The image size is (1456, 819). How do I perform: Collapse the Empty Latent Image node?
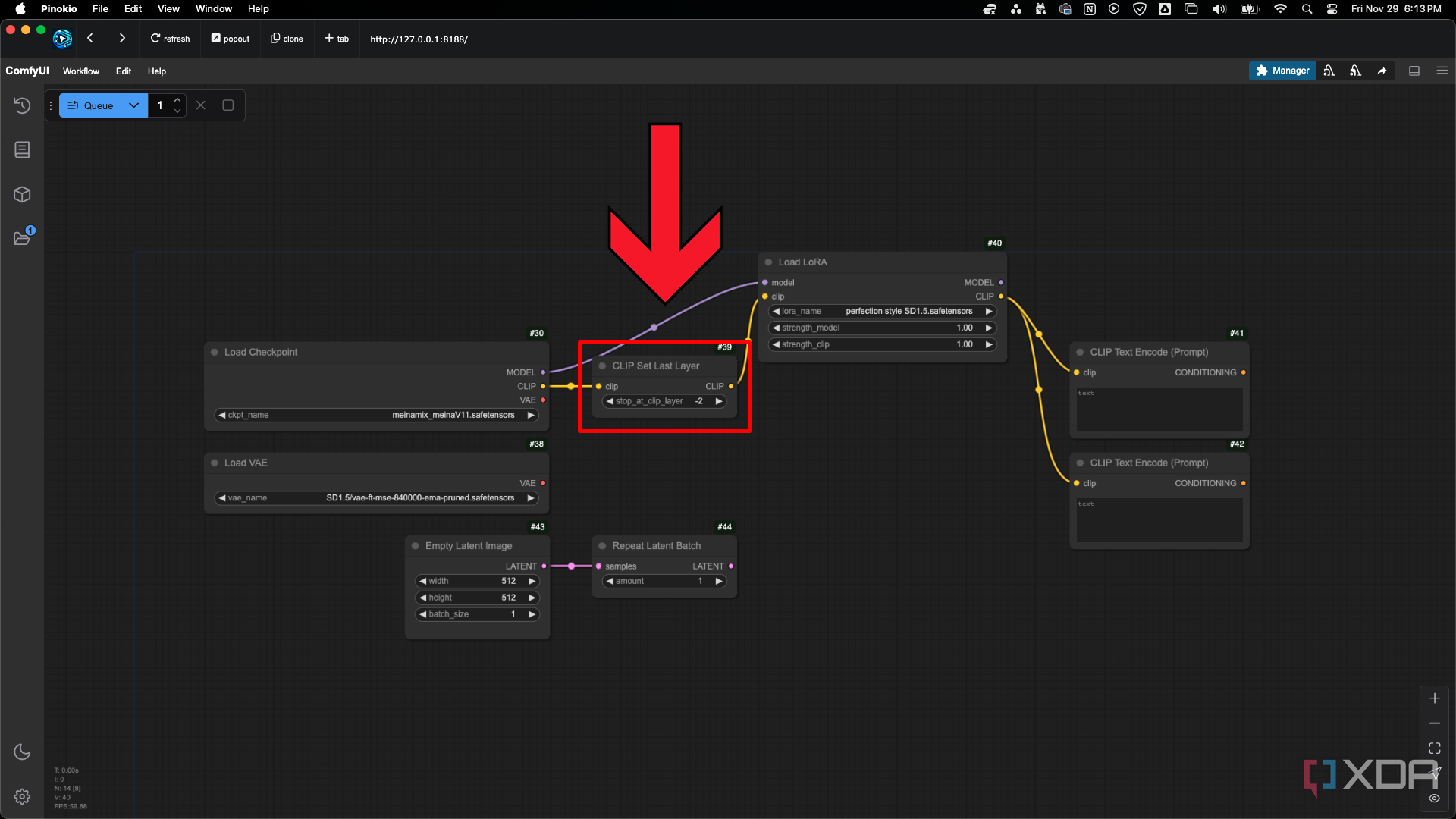click(x=415, y=546)
